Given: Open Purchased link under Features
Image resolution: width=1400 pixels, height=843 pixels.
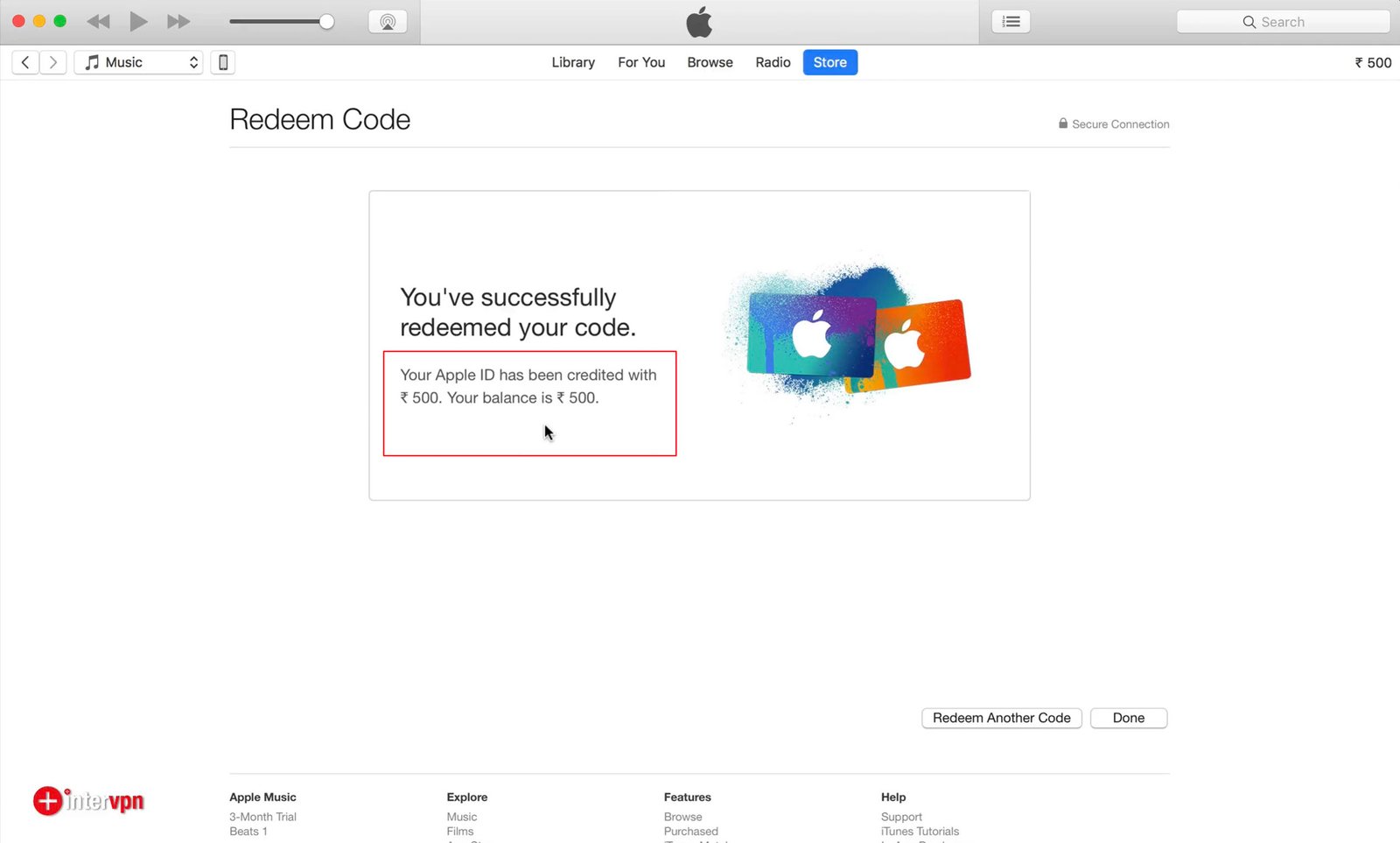Looking at the screenshot, I should click(x=691, y=832).
